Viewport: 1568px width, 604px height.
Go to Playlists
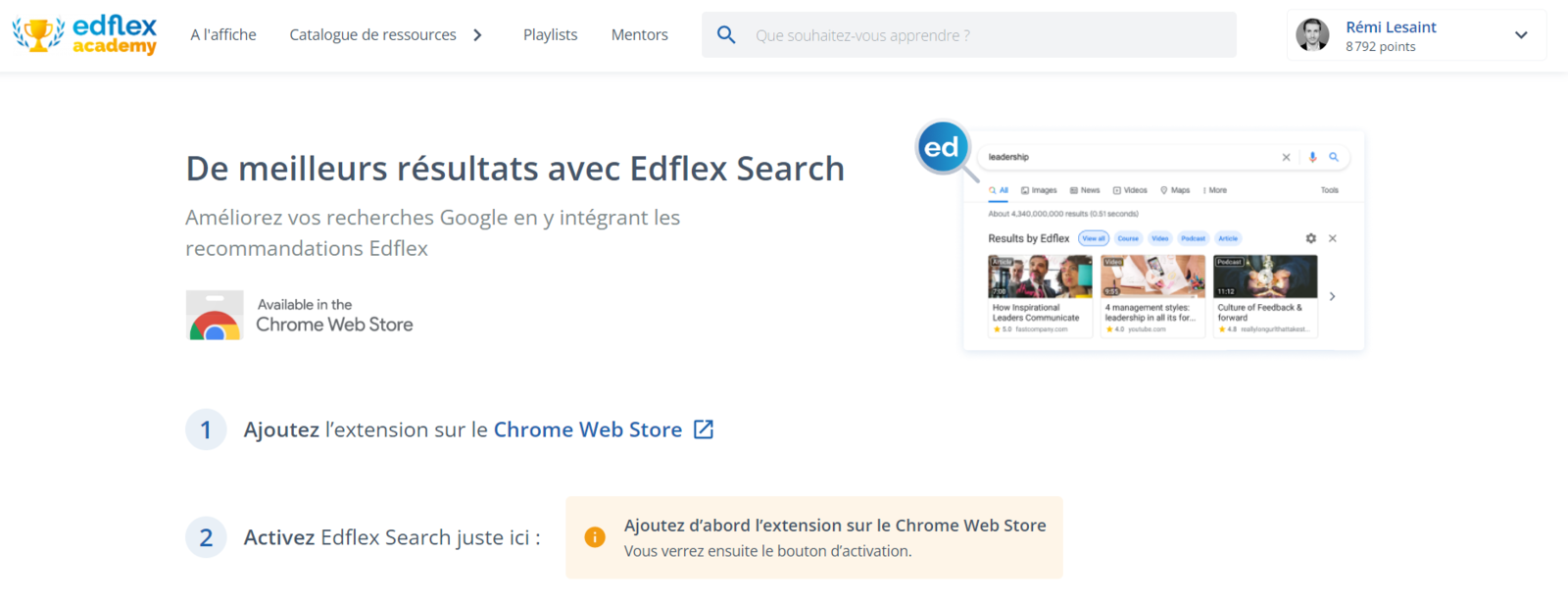tap(550, 34)
